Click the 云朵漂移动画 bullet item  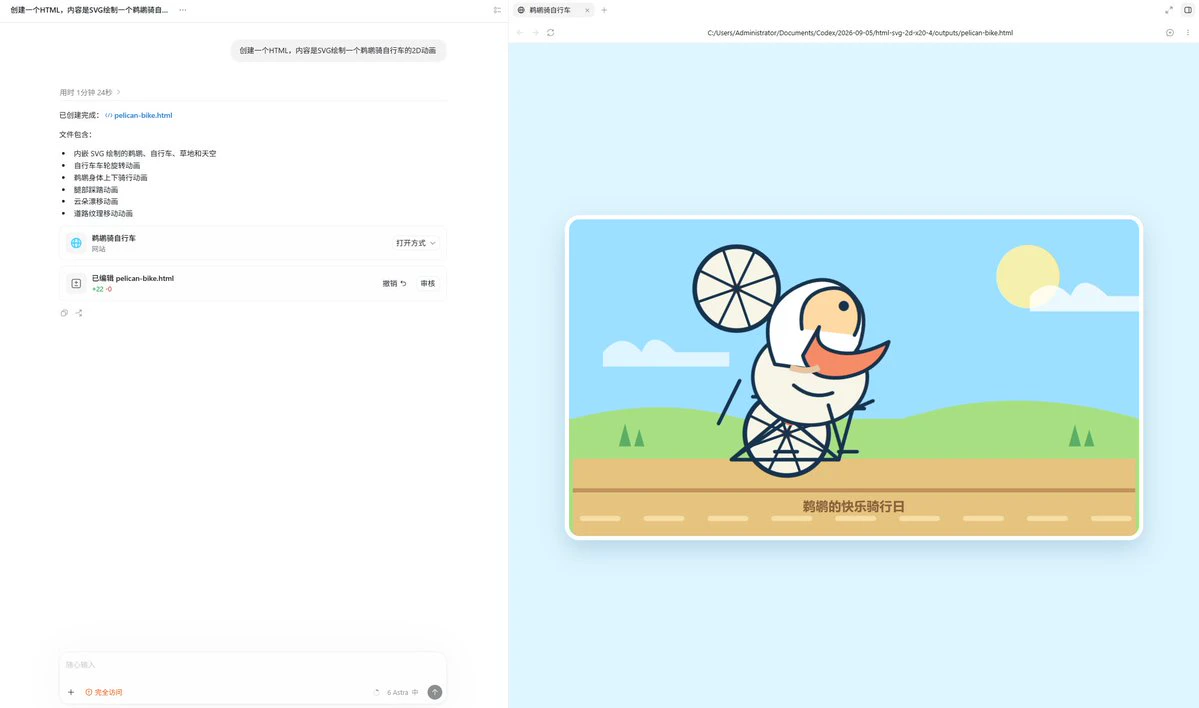(x=96, y=201)
